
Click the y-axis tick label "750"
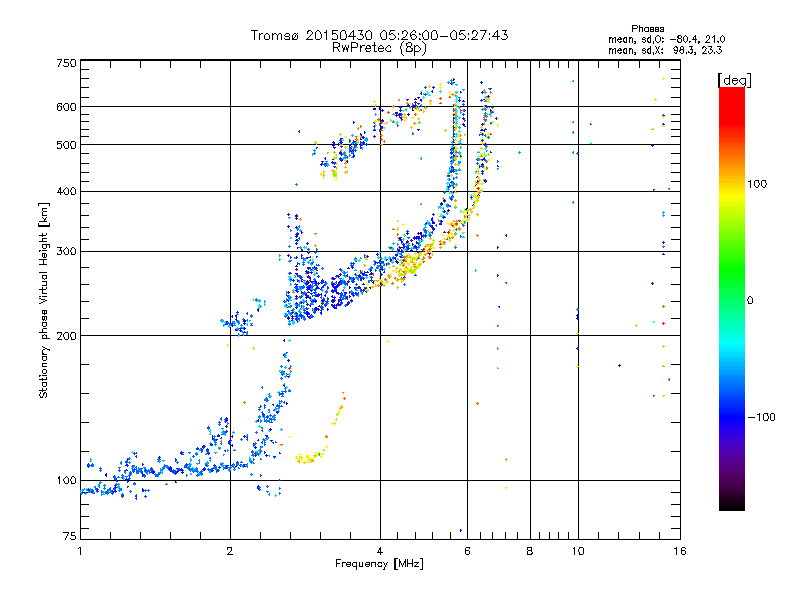(66, 63)
